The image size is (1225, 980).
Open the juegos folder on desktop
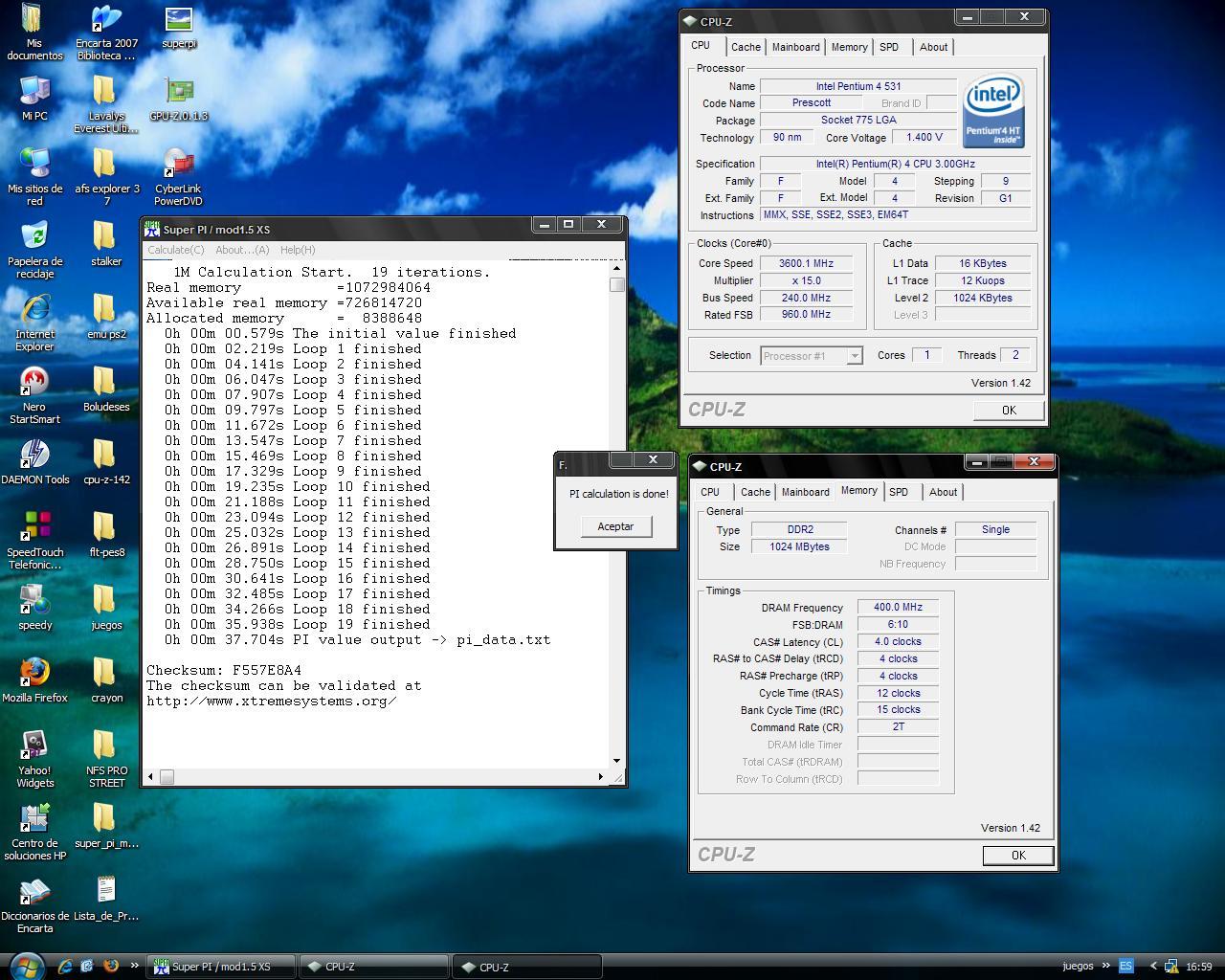106,608
